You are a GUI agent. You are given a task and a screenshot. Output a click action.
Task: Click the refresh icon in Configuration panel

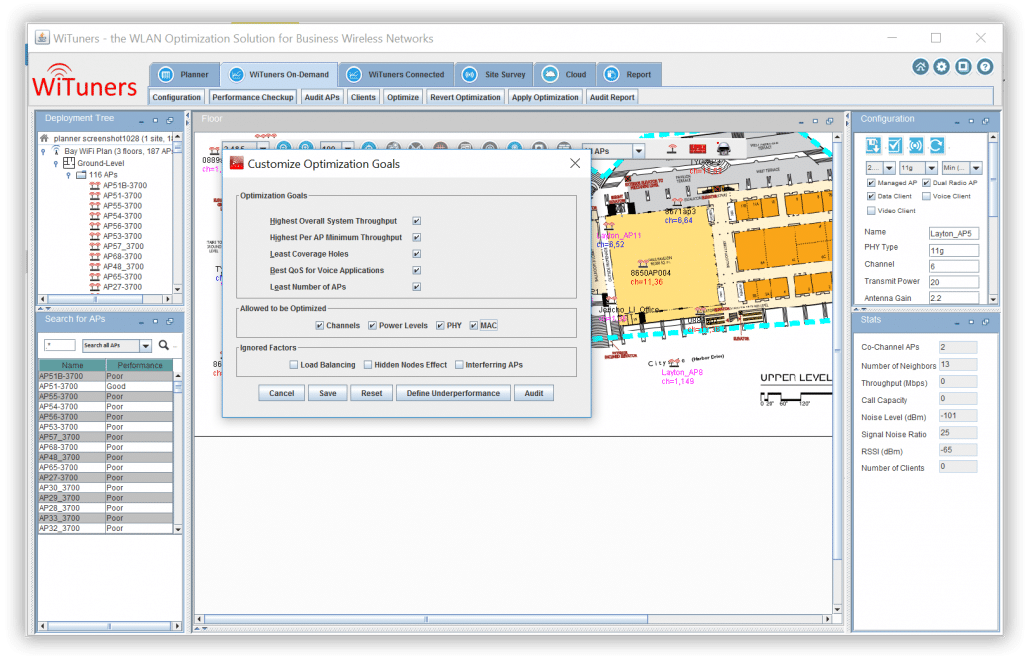[937, 145]
